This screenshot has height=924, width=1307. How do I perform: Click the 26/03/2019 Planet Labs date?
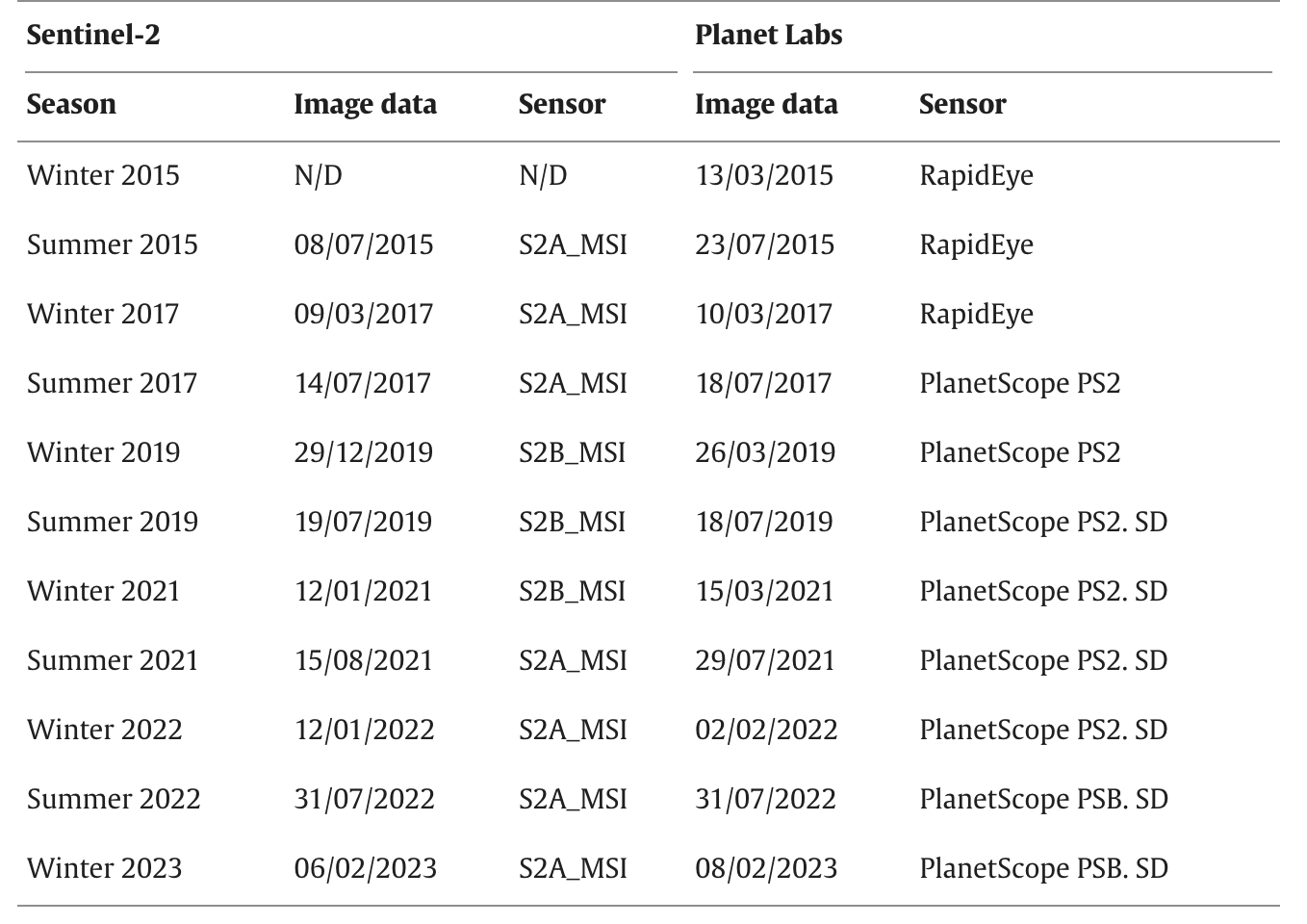click(765, 452)
